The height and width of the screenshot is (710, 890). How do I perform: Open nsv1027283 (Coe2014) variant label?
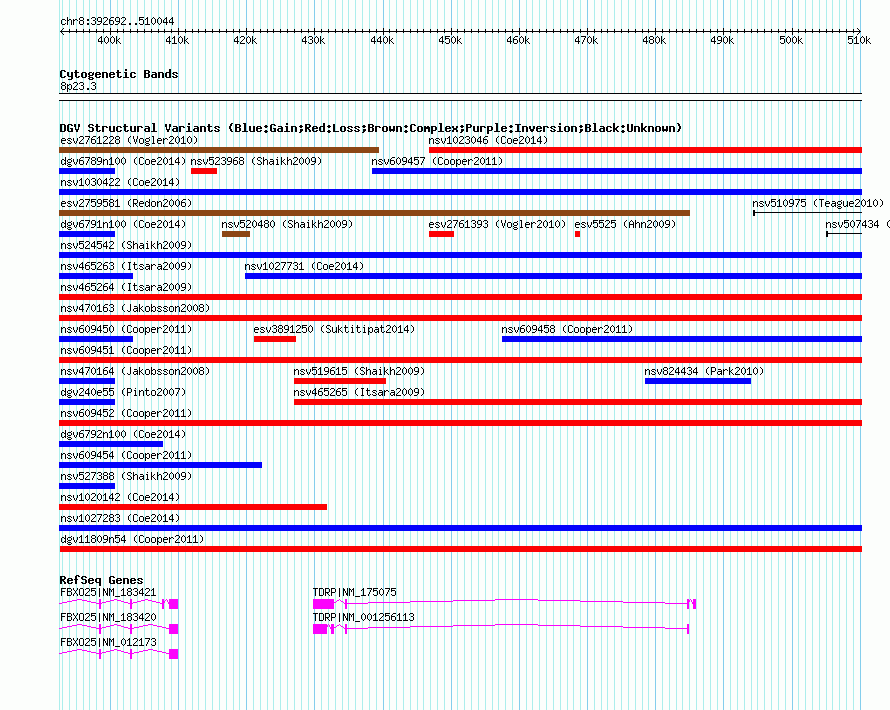click(120, 518)
